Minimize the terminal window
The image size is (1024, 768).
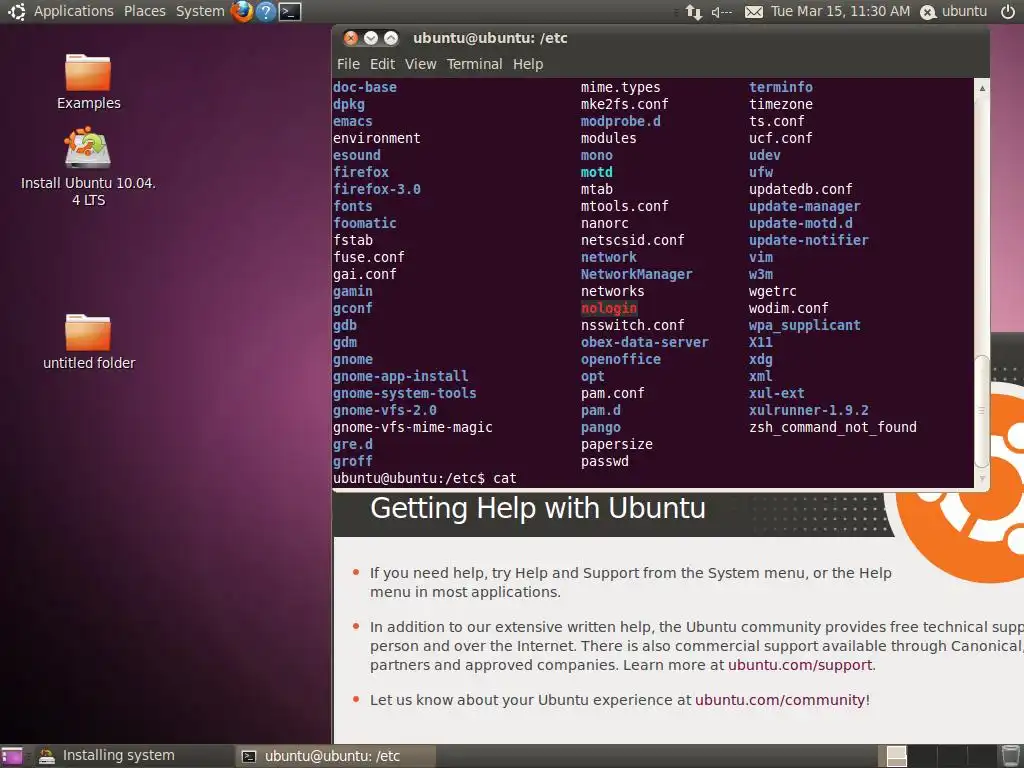(371, 38)
